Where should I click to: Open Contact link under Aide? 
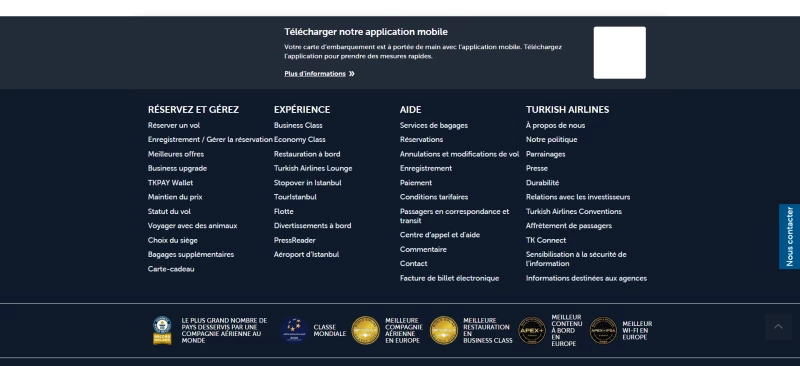(x=414, y=263)
